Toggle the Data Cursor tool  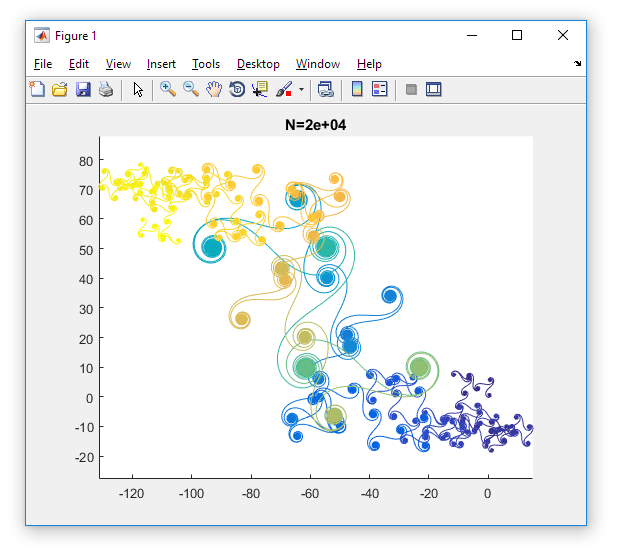point(260,89)
